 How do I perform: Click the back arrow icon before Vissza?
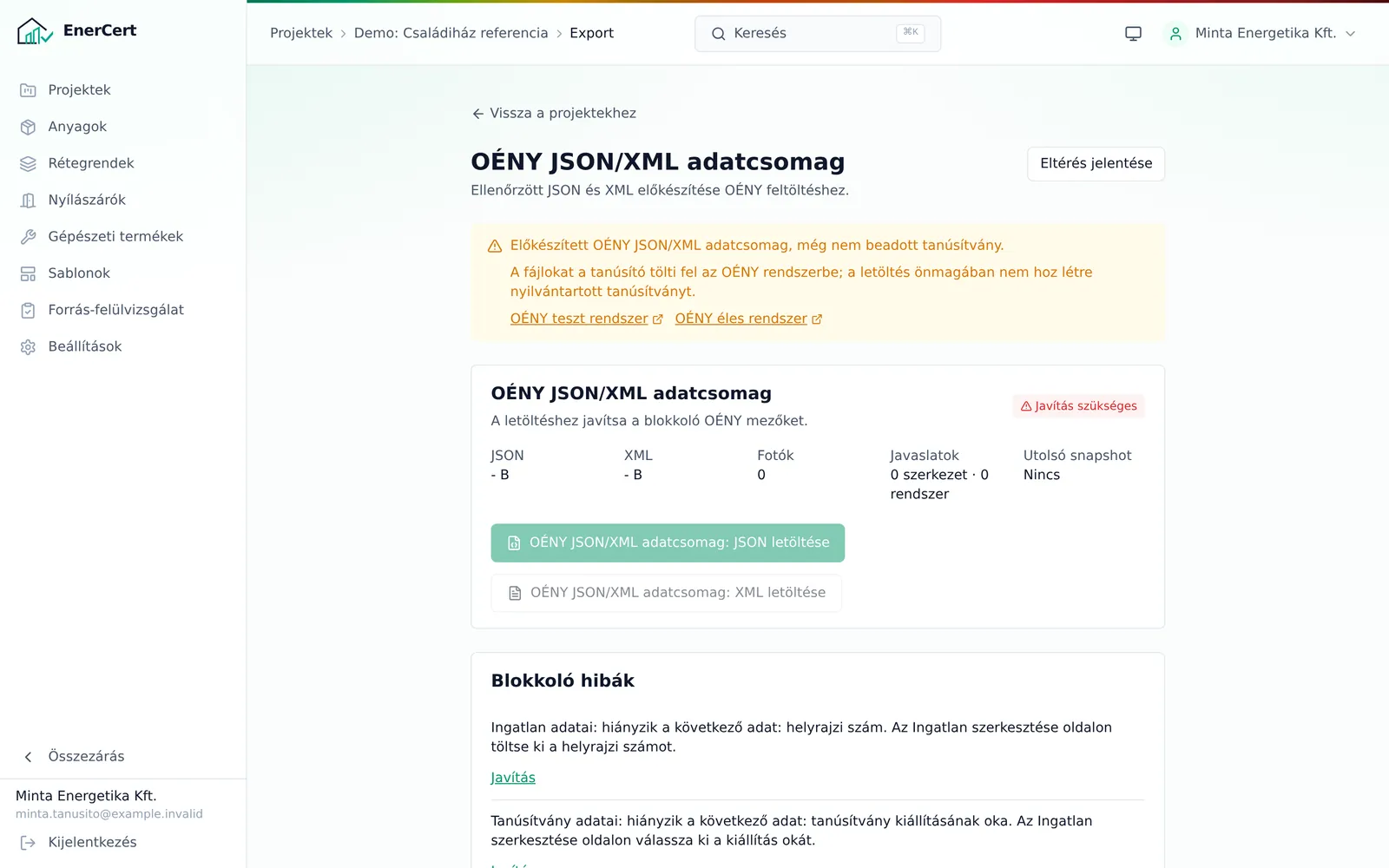(x=477, y=114)
